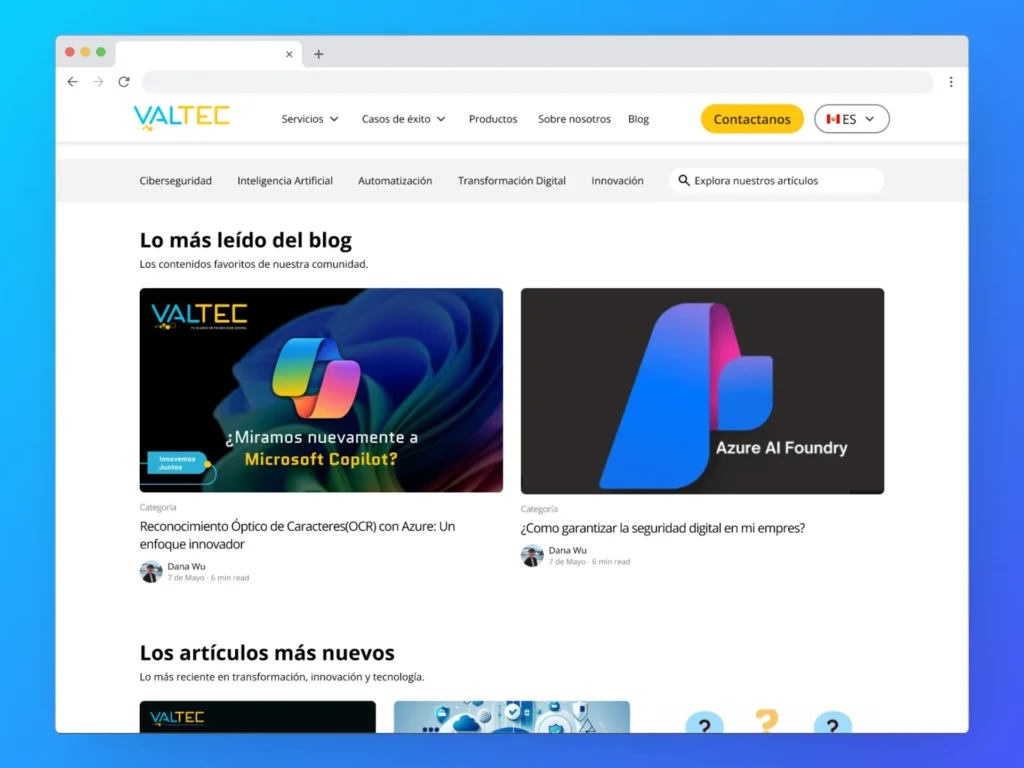Open the Blog nav link

tap(638, 119)
